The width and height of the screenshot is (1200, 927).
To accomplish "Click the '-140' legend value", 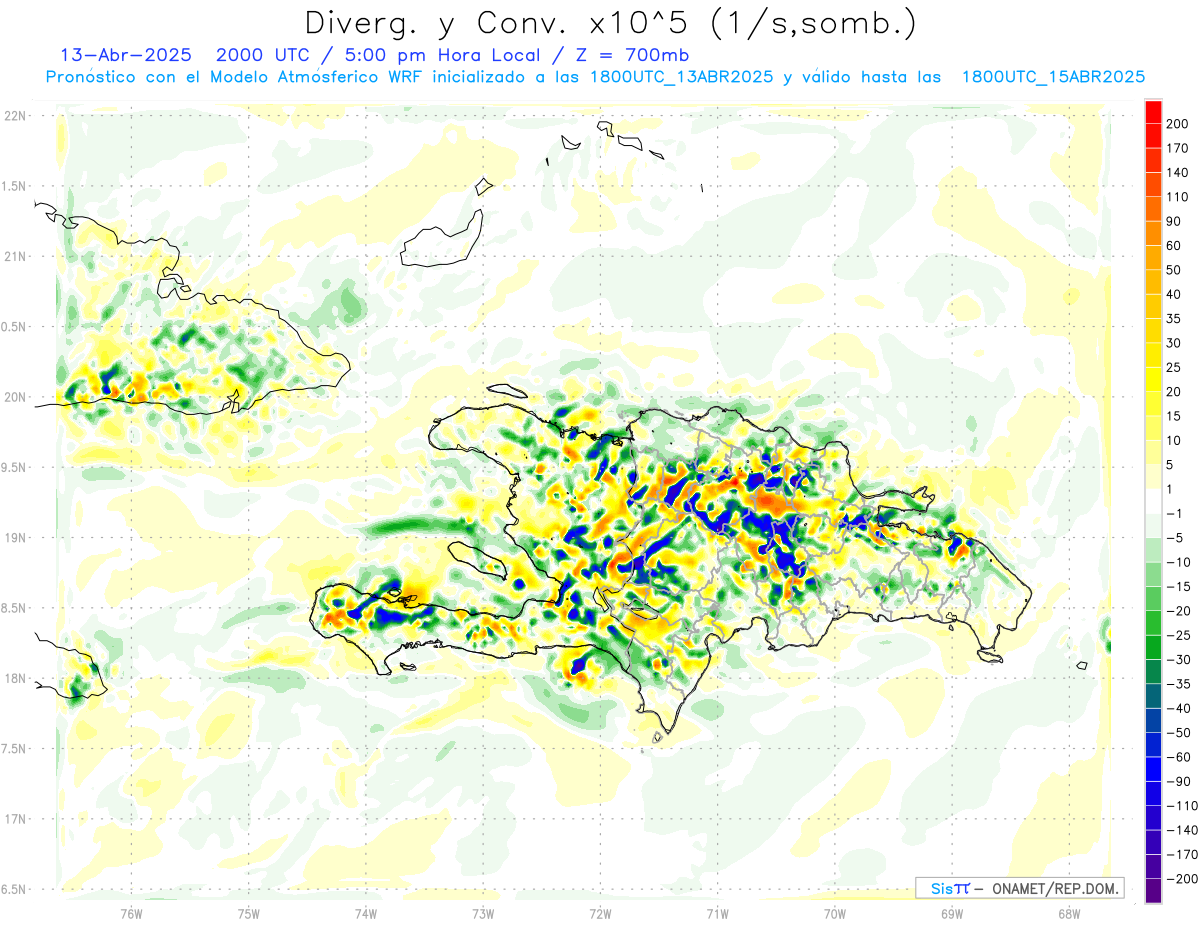I will point(1181,831).
